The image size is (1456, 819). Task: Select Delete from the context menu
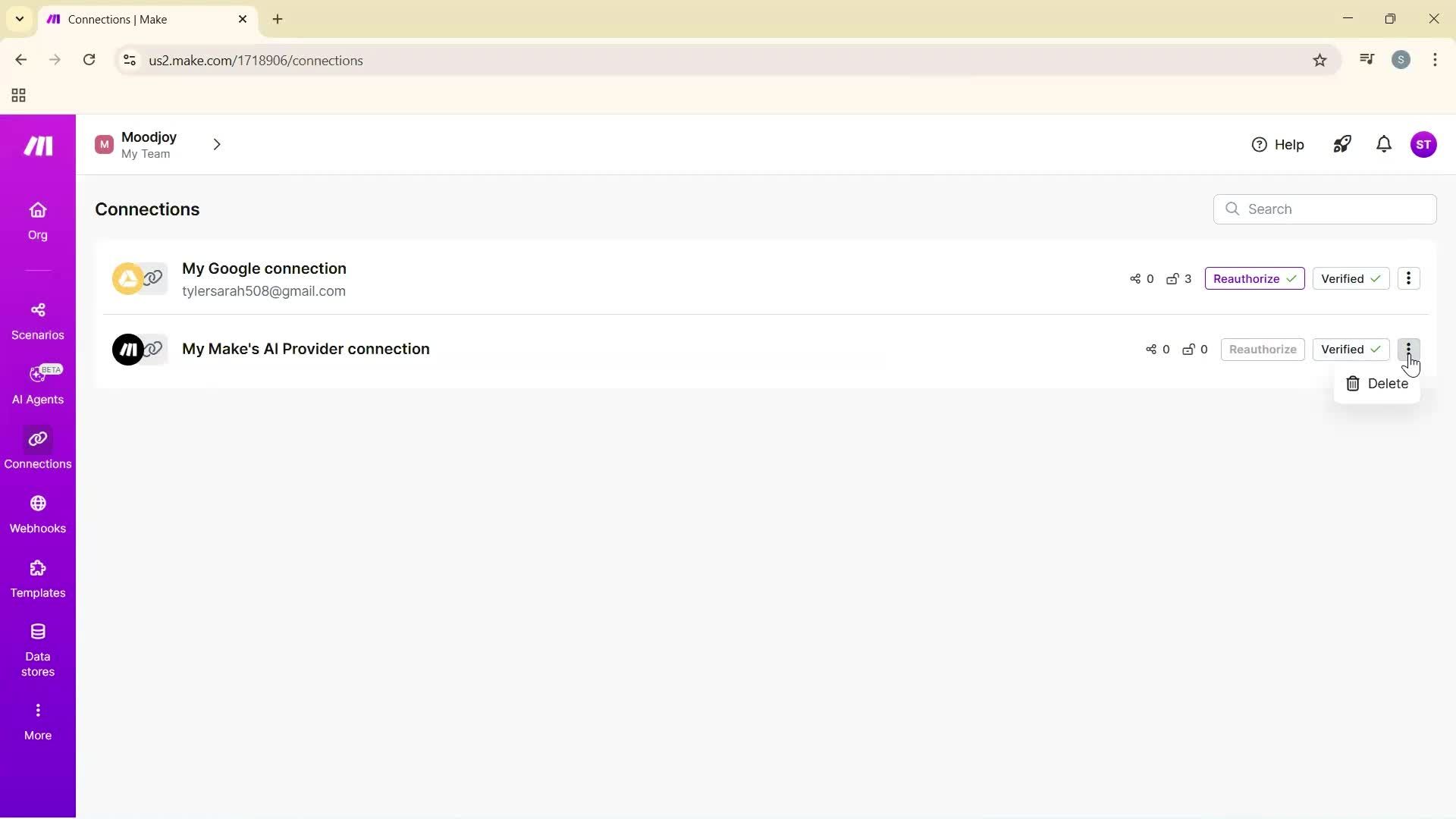pyautogui.click(x=1377, y=384)
